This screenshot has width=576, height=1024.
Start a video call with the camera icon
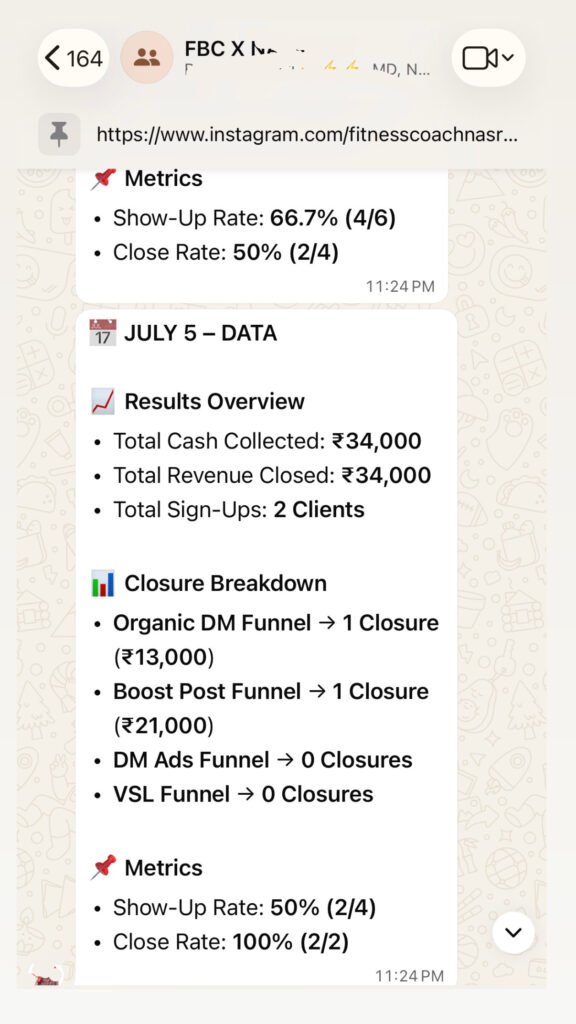click(479, 58)
